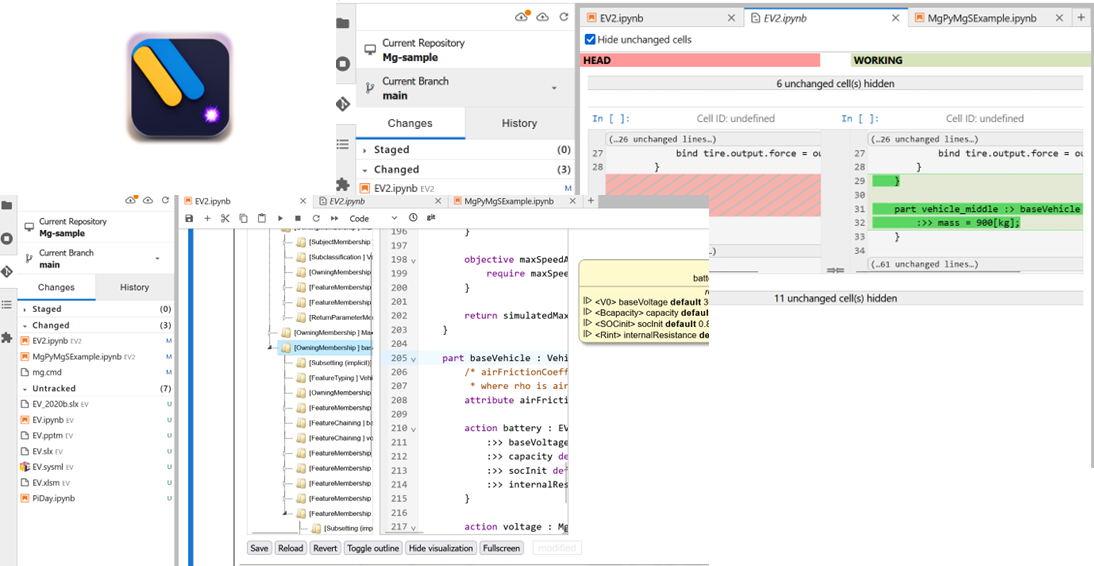Fold code at line 205 part baseVehicle

[x=414, y=358]
